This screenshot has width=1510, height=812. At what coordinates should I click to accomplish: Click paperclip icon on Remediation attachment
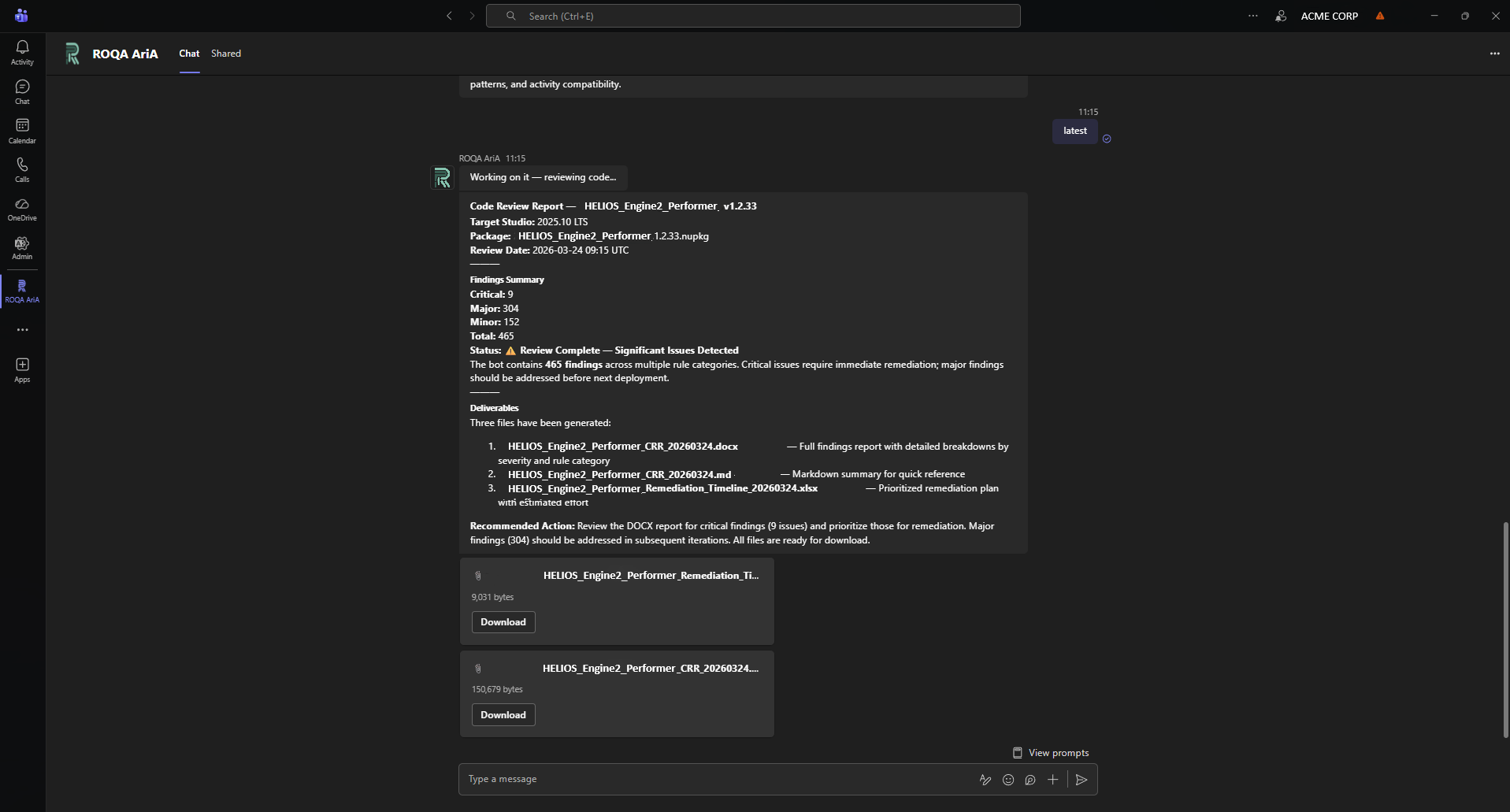point(478,576)
